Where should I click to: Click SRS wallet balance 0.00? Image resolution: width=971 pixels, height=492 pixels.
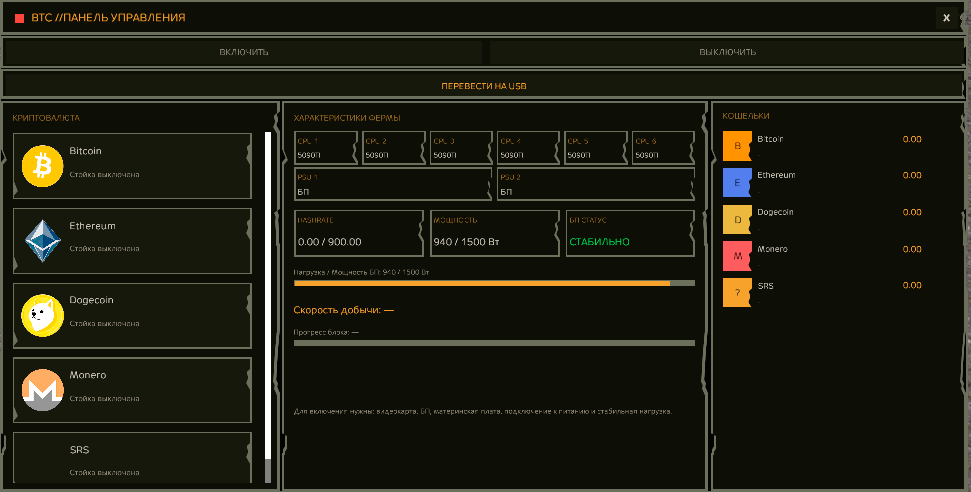coord(912,286)
